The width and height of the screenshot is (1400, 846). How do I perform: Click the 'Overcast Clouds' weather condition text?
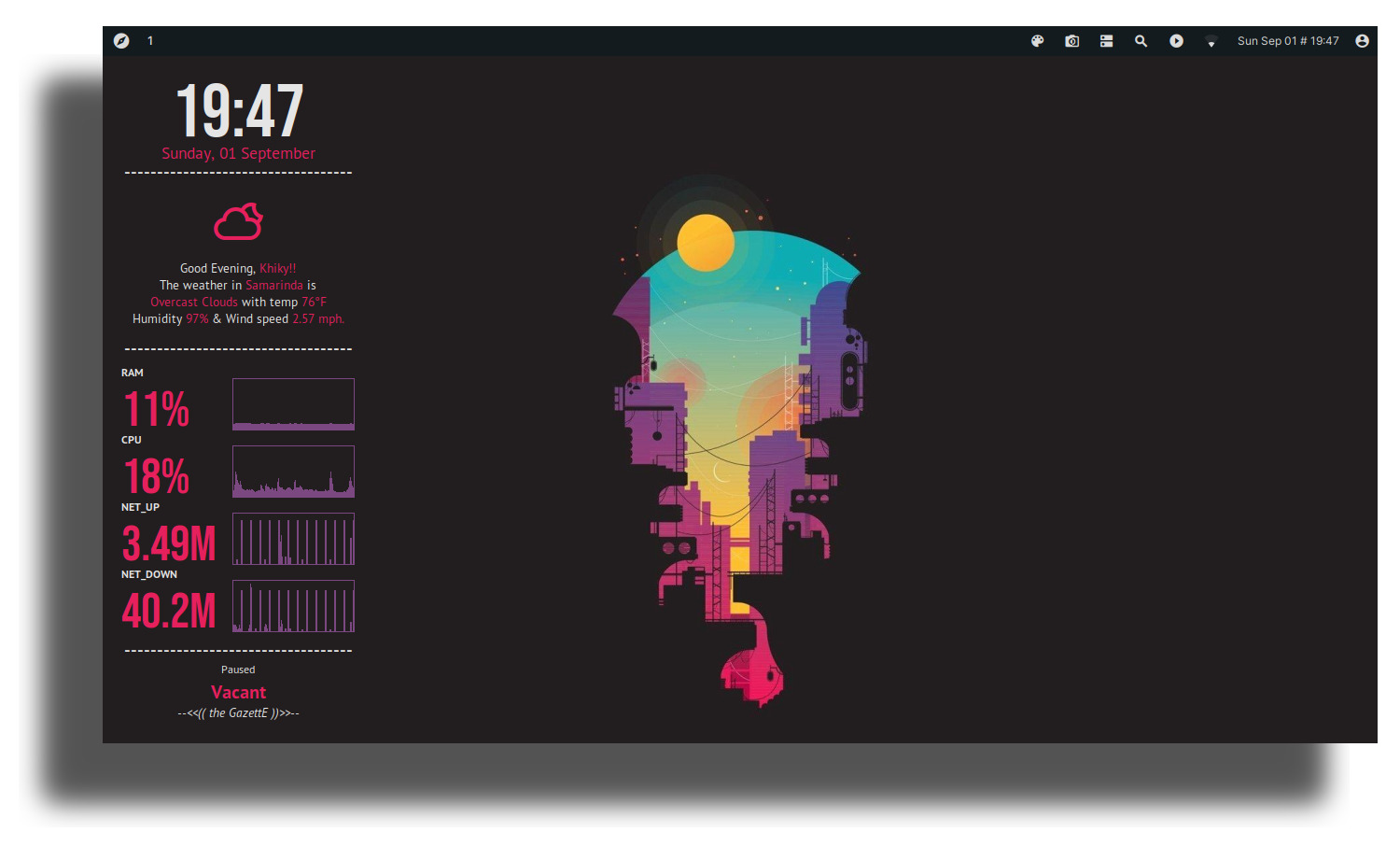(x=194, y=302)
